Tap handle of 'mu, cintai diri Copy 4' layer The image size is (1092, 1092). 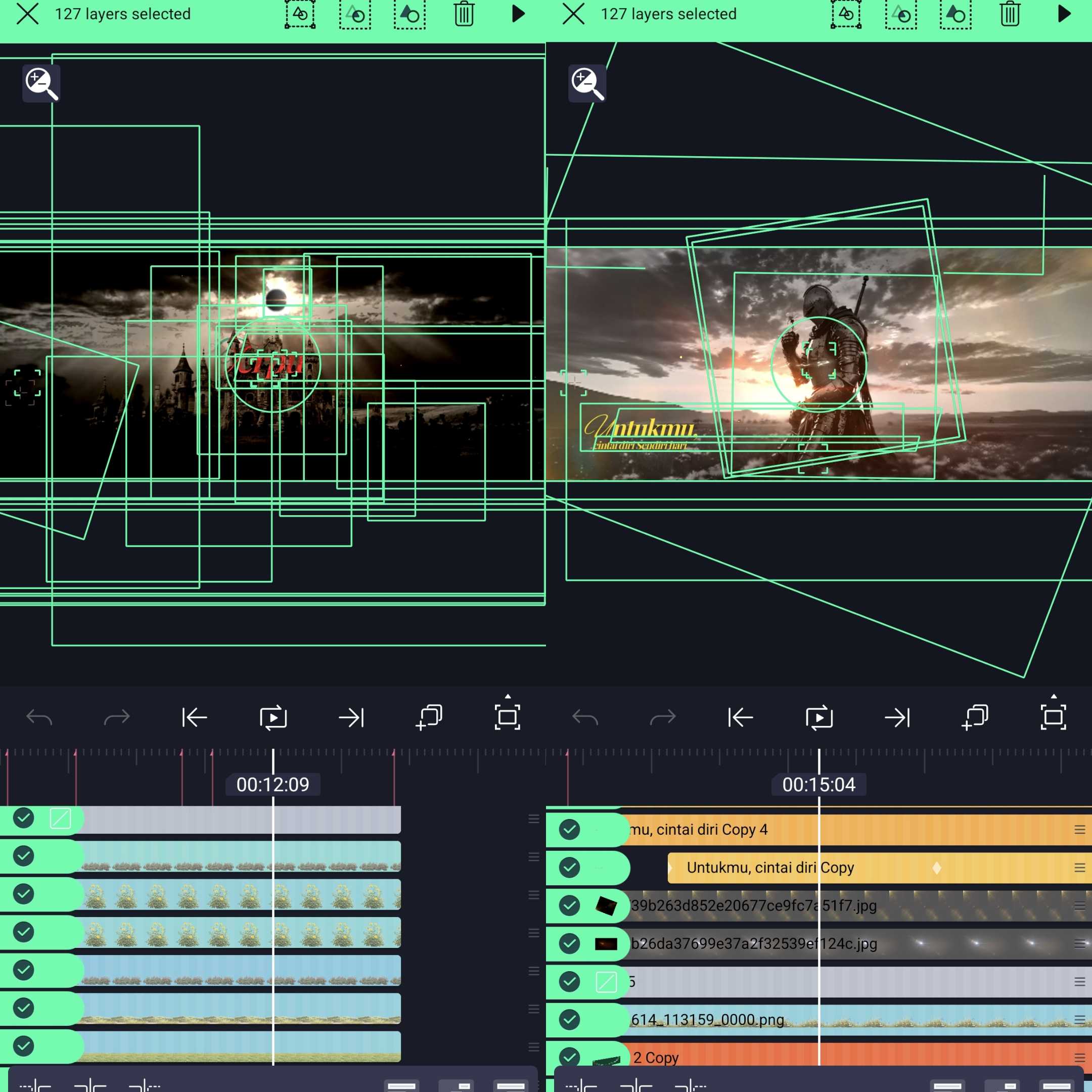(x=1079, y=830)
